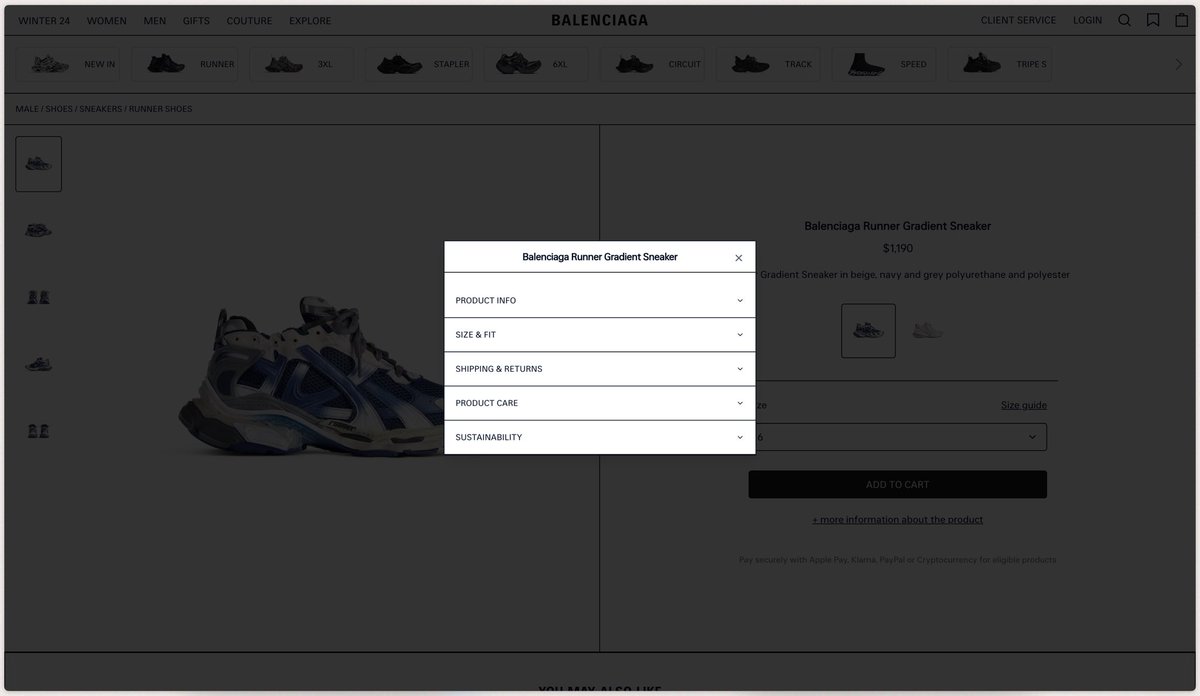Click more information about the product
Image resolution: width=1200 pixels, height=696 pixels.
(898, 520)
